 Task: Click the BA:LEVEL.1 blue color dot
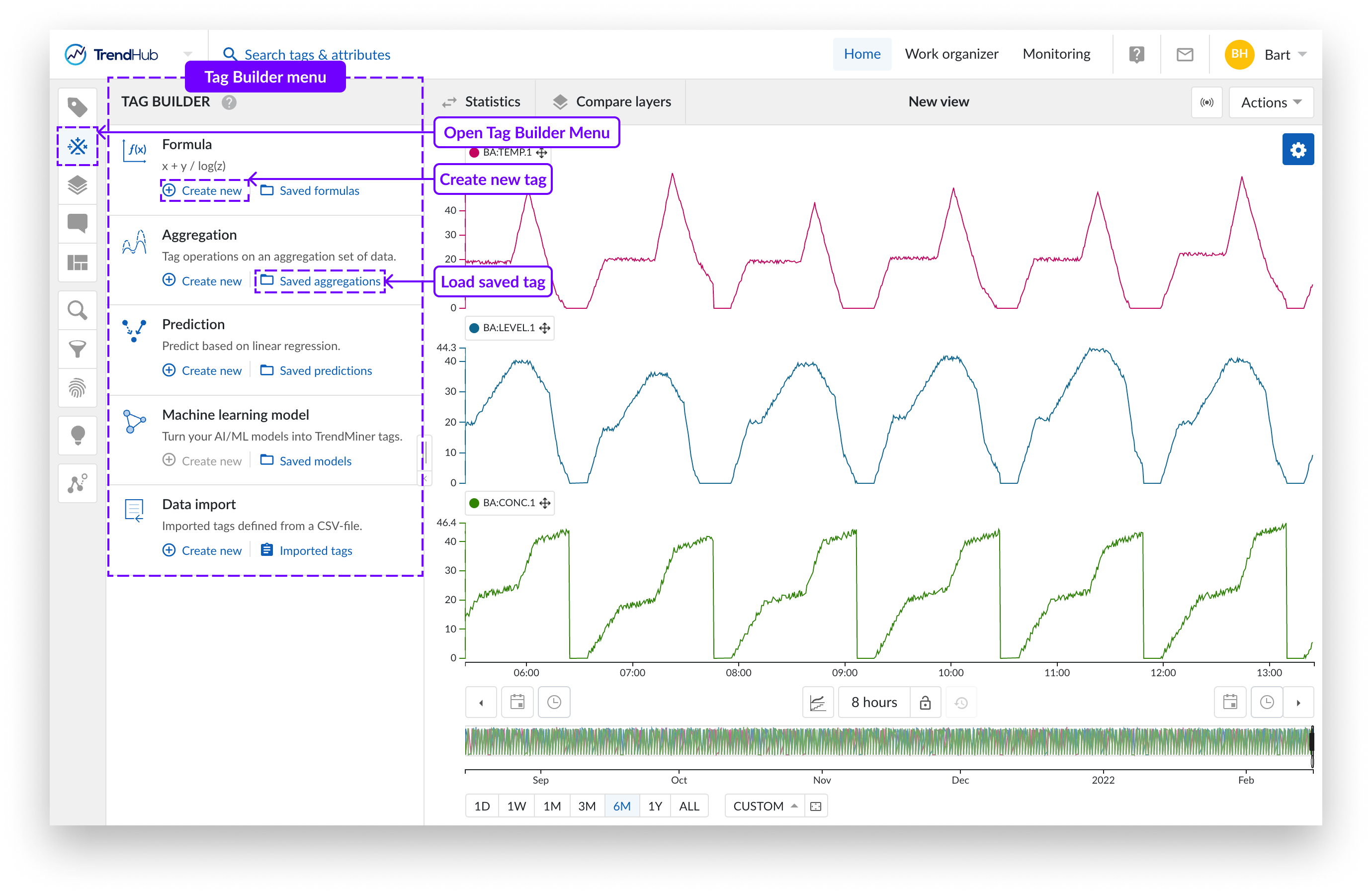[474, 328]
